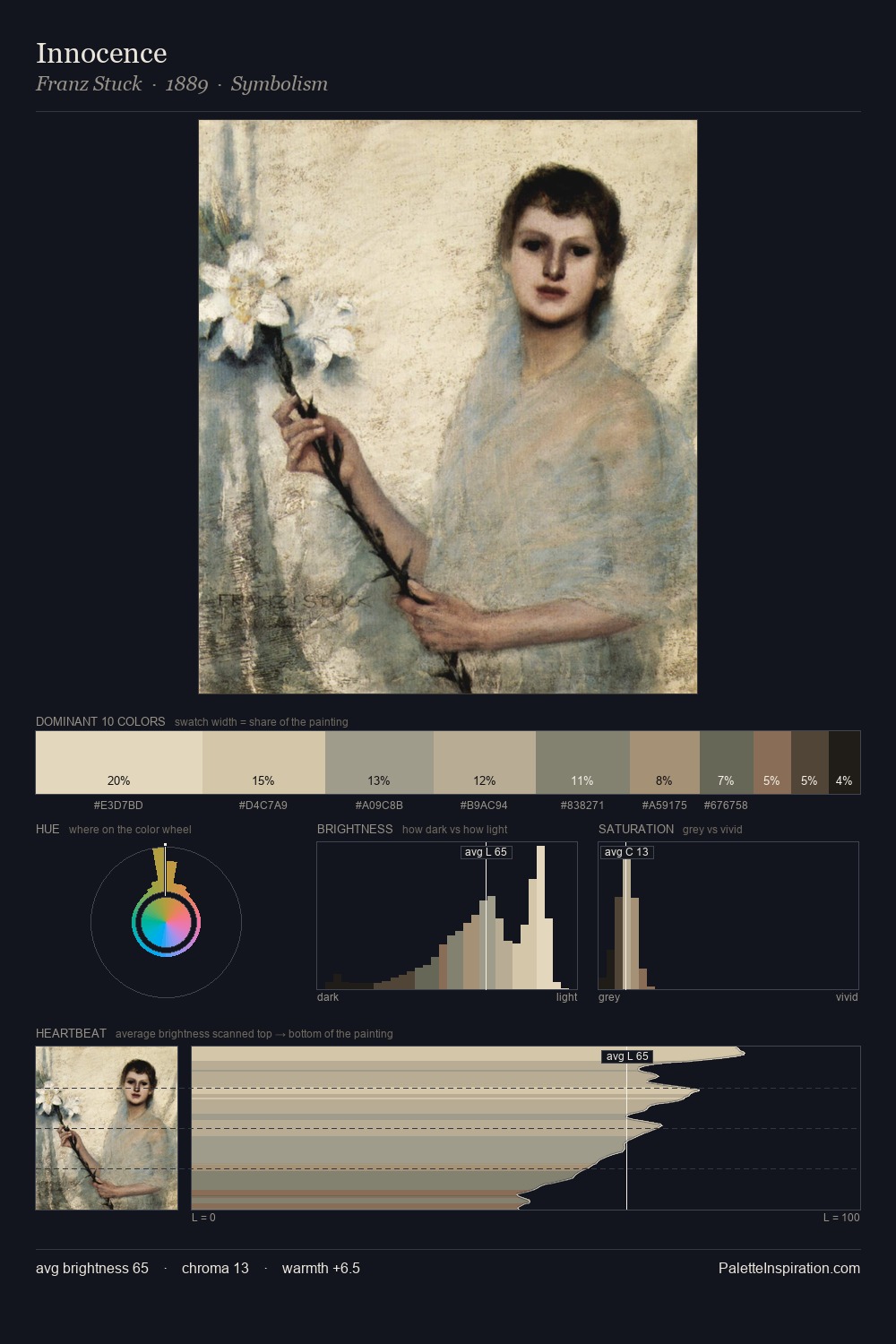Image resolution: width=896 pixels, height=1344 pixels.
Task: Select the 11% swatch #838271
Action: 582,762
